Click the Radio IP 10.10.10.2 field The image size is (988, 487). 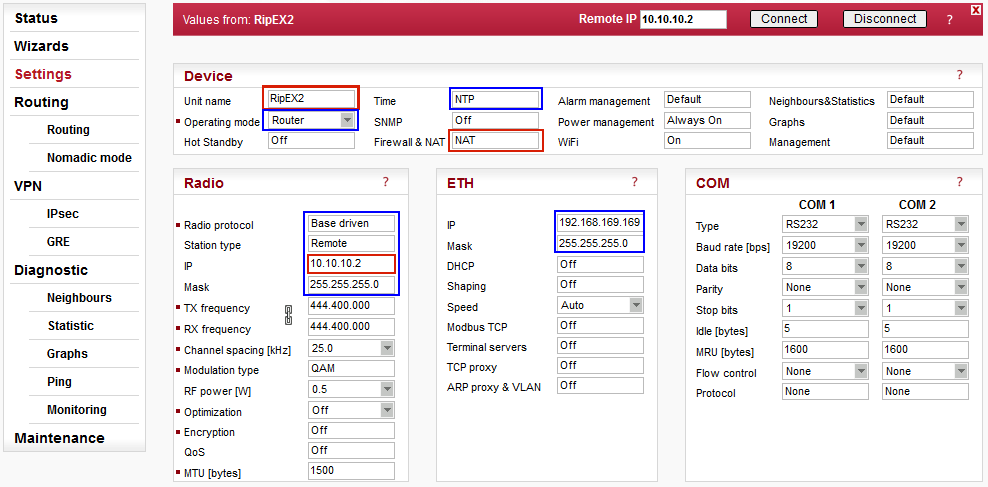352,264
